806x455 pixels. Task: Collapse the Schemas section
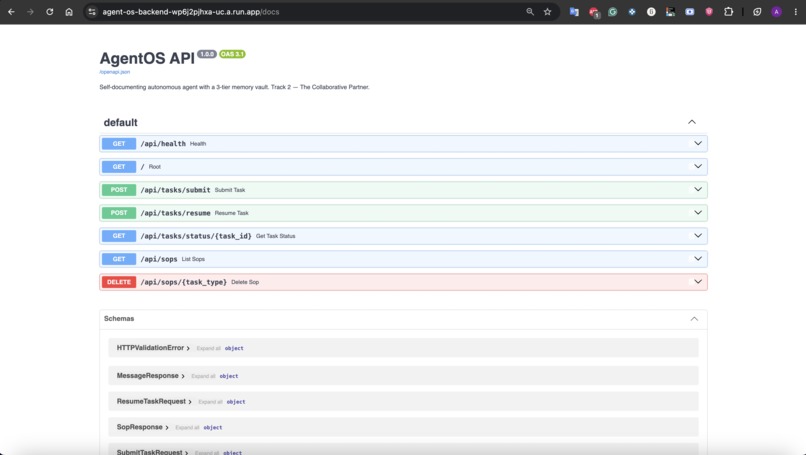point(694,319)
